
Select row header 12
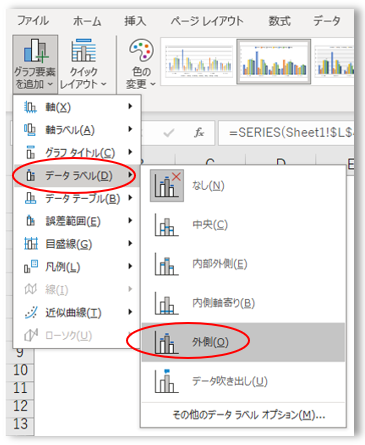point(20,406)
